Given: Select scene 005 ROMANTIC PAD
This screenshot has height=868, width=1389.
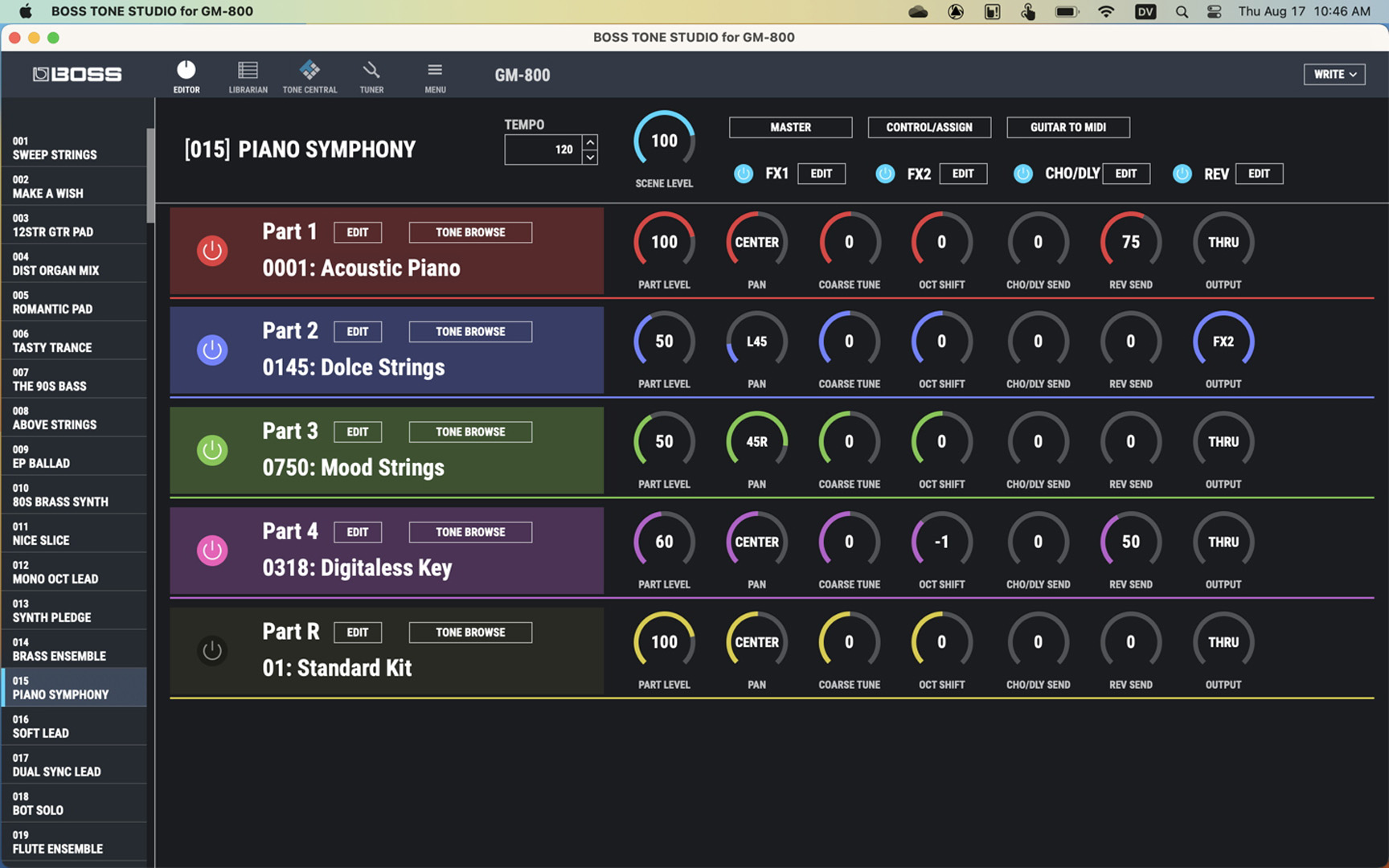Looking at the screenshot, I should tap(73, 301).
